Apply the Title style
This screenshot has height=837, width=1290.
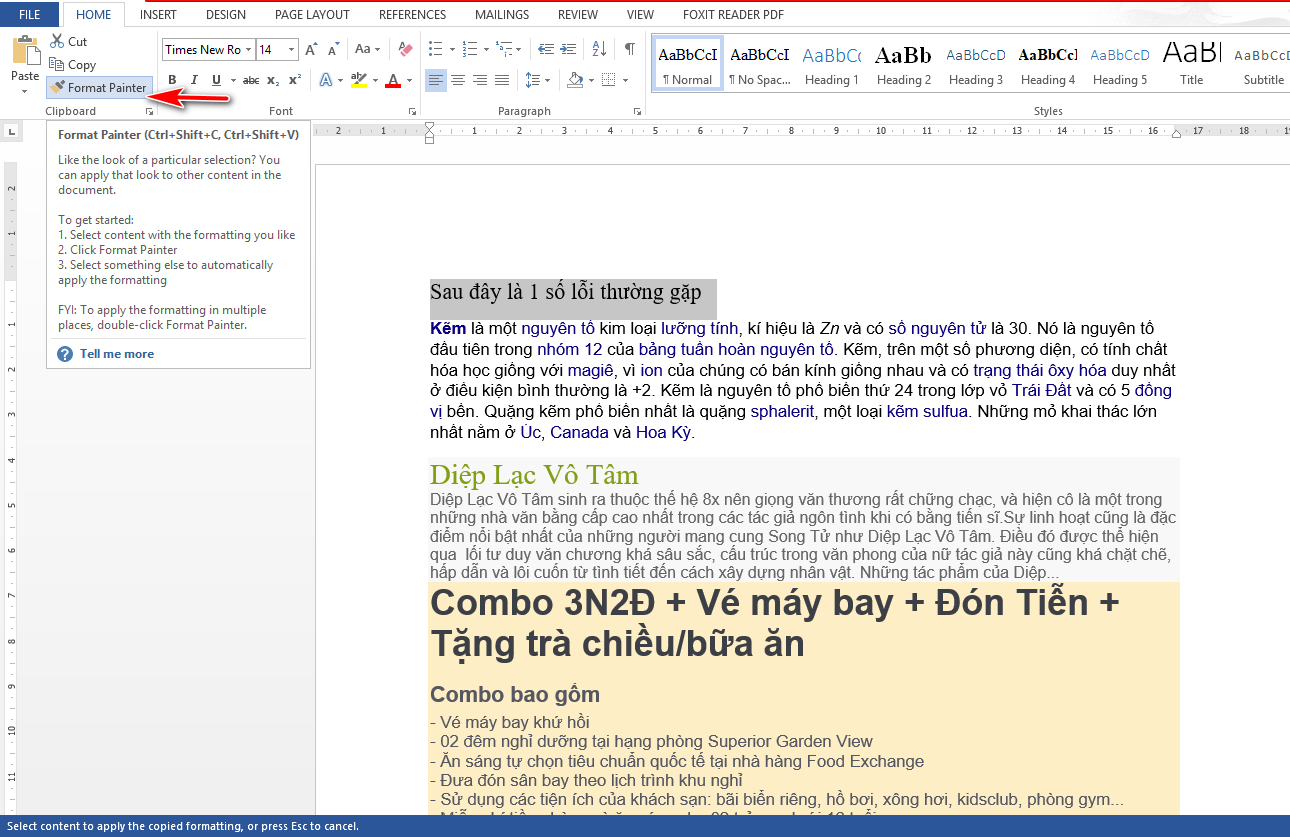[x=1191, y=65]
